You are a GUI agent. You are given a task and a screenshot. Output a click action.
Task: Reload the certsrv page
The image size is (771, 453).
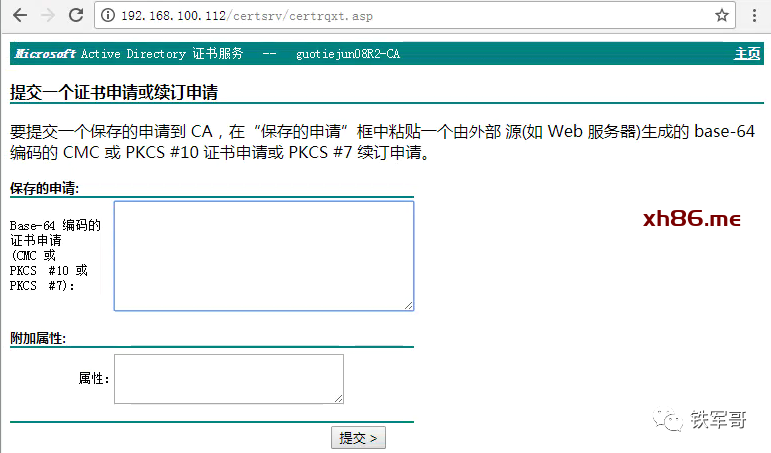76,15
